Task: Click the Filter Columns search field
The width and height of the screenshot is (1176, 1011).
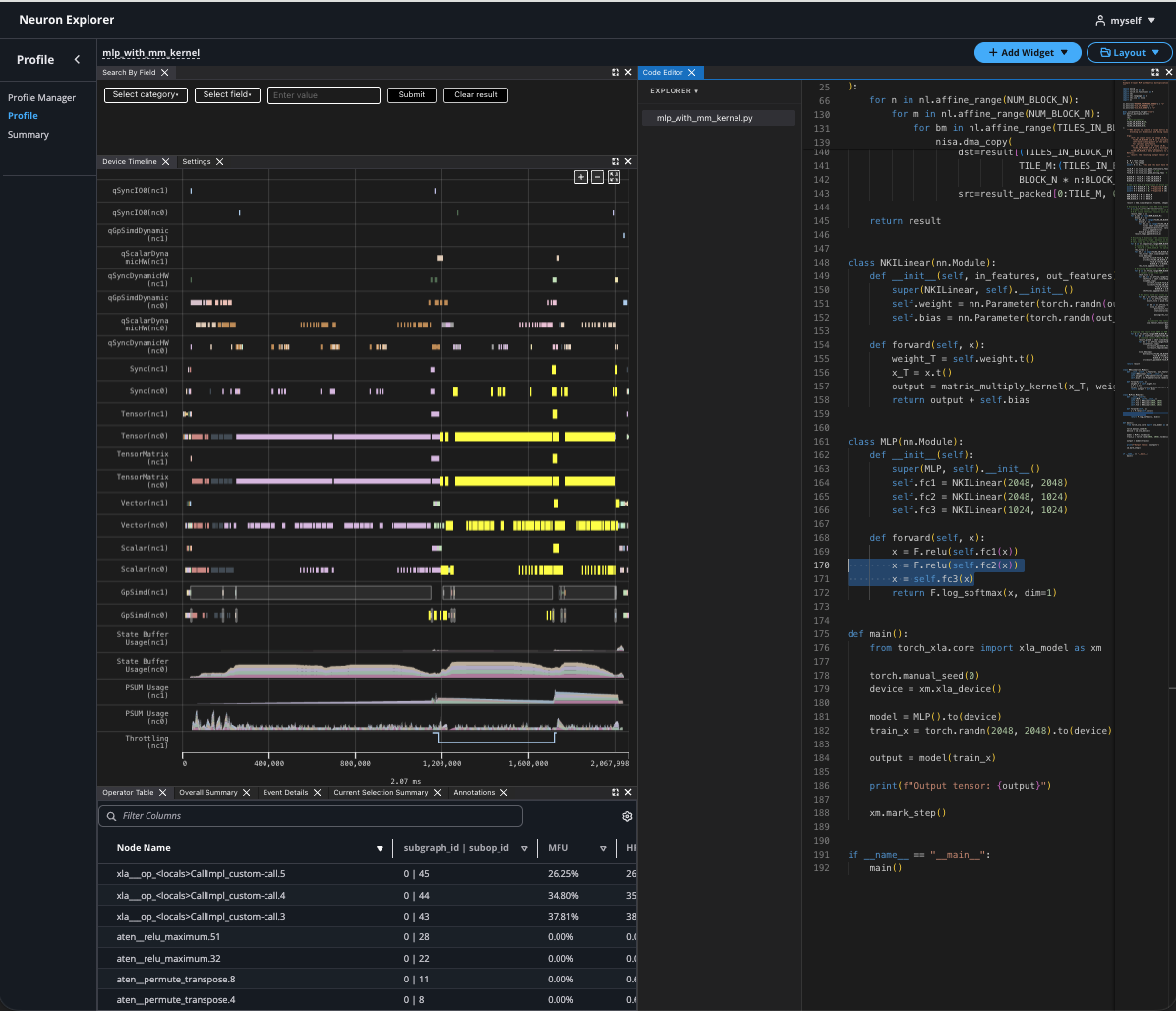Action: point(311,816)
